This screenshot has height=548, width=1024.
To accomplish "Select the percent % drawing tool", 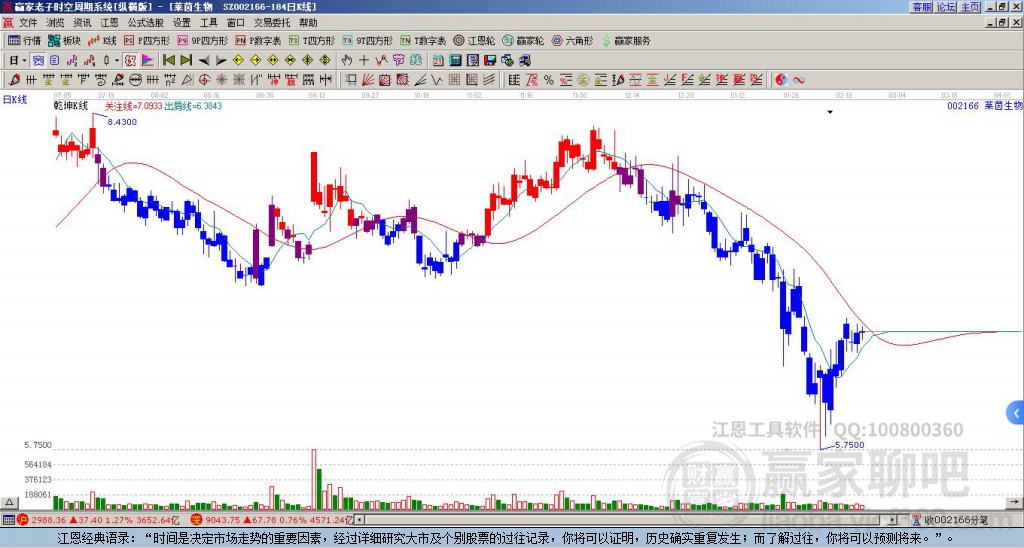I will click(x=549, y=80).
